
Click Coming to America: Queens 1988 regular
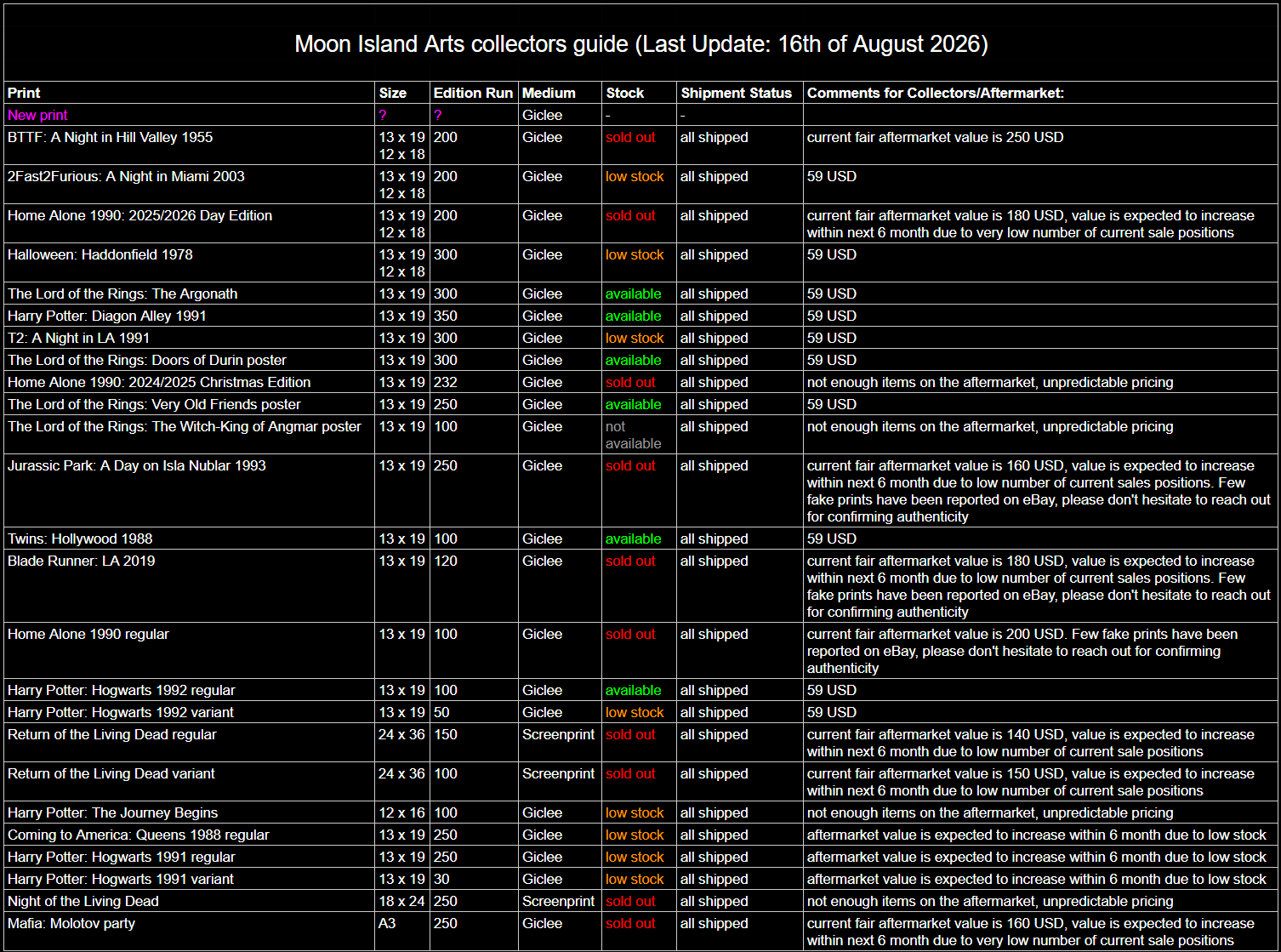pos(138,835)
